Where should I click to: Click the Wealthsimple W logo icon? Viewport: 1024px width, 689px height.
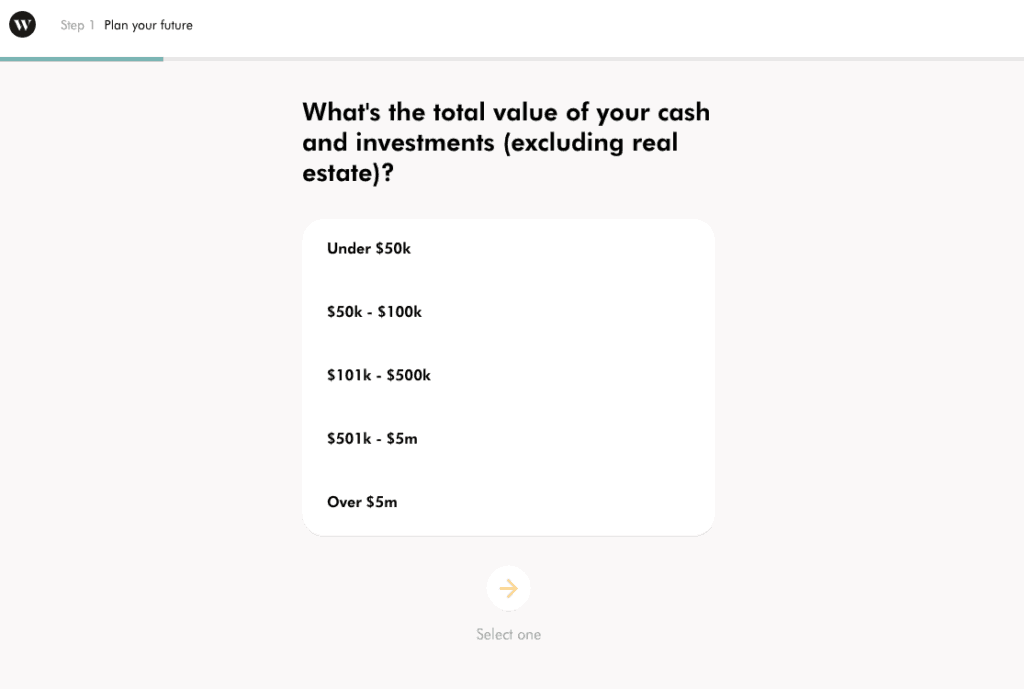[22, 24]
